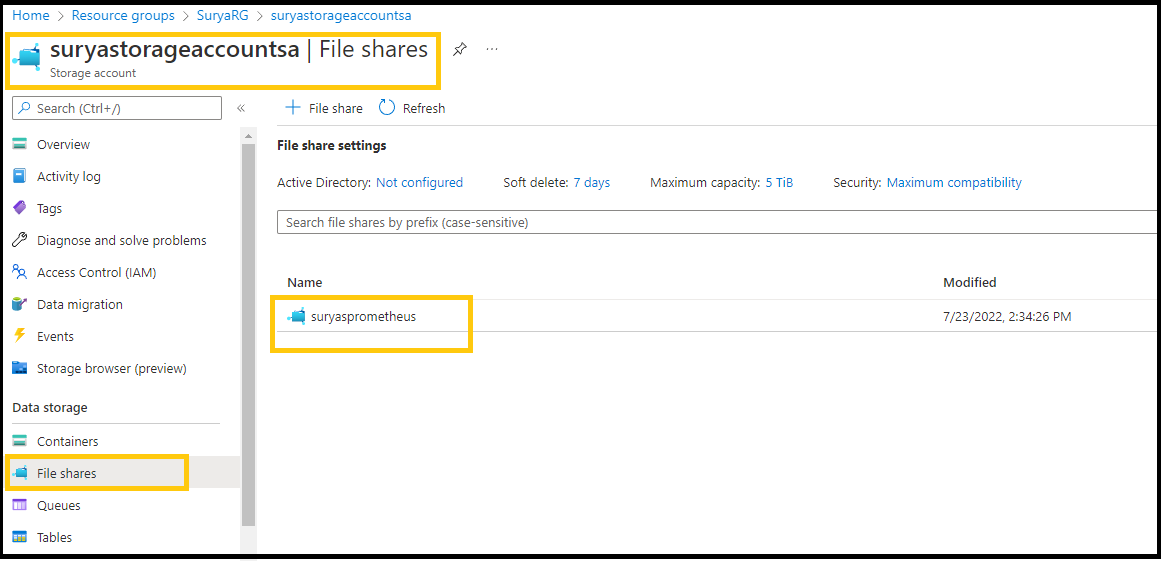Go to Home breadcrumb link
Image resolution: width=1161 pixels, height=561 pixels.
(30, 15)
